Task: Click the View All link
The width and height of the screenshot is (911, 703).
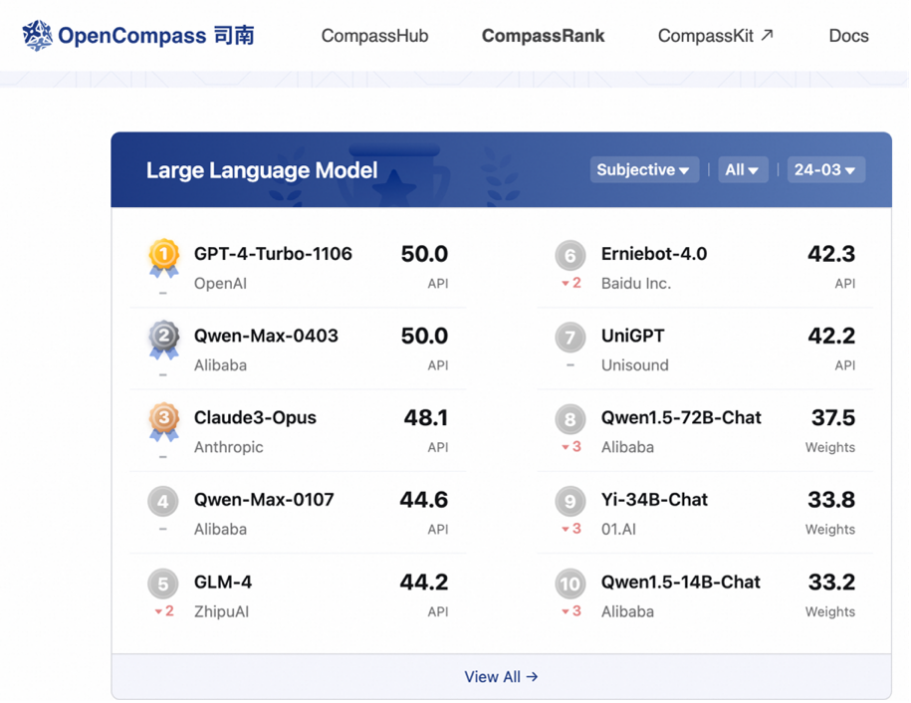Action: (501, 676)
